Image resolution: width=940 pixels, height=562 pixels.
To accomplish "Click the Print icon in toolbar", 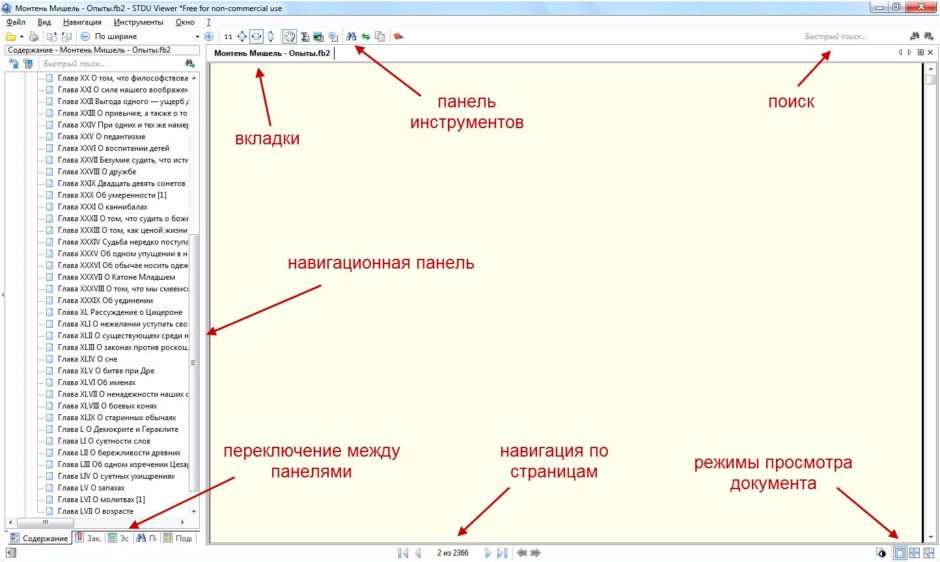I will (34, 37).
